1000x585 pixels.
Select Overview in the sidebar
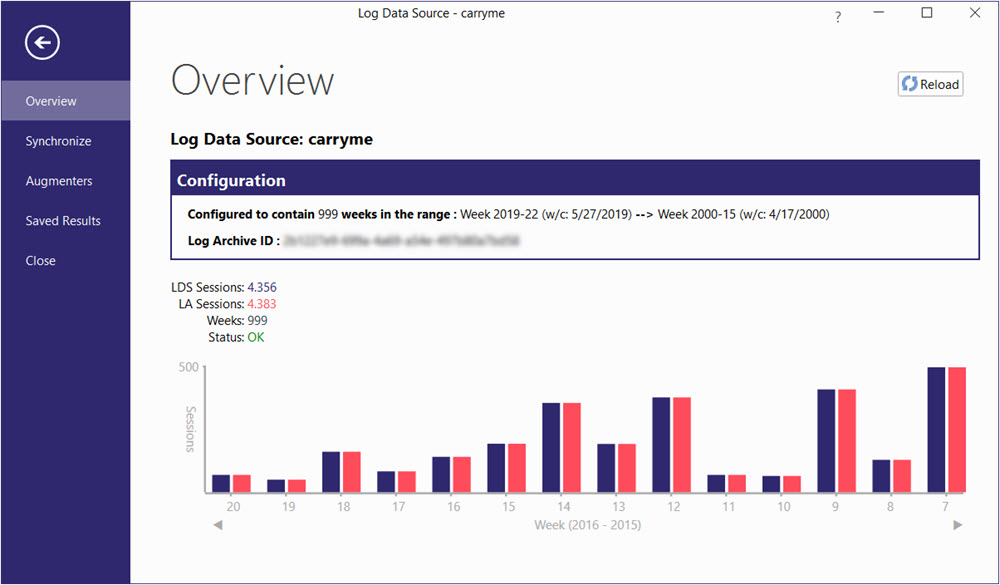click(x=51, y=101)
